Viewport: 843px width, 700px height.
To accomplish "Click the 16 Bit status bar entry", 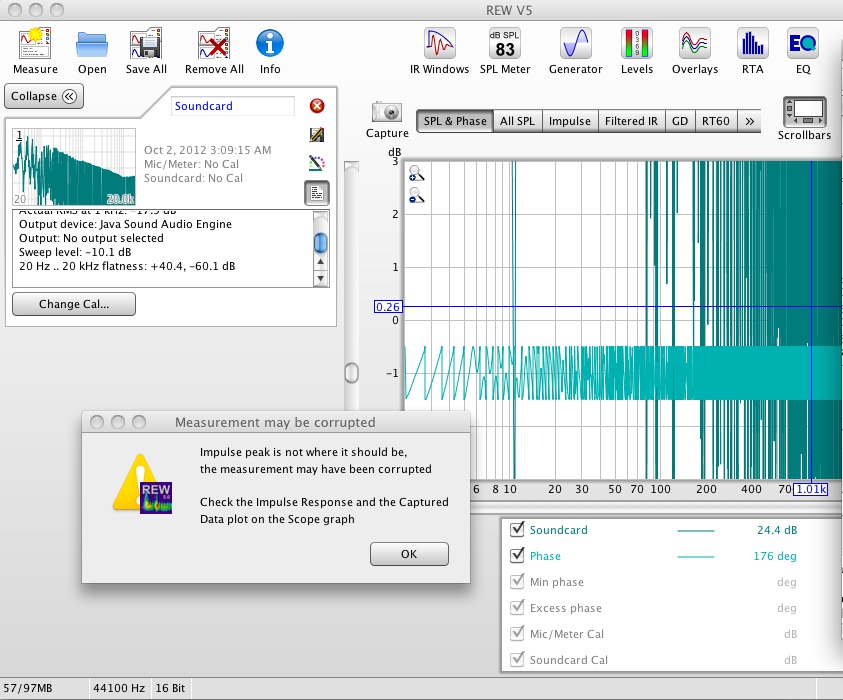I will click(x=170, y=688).
